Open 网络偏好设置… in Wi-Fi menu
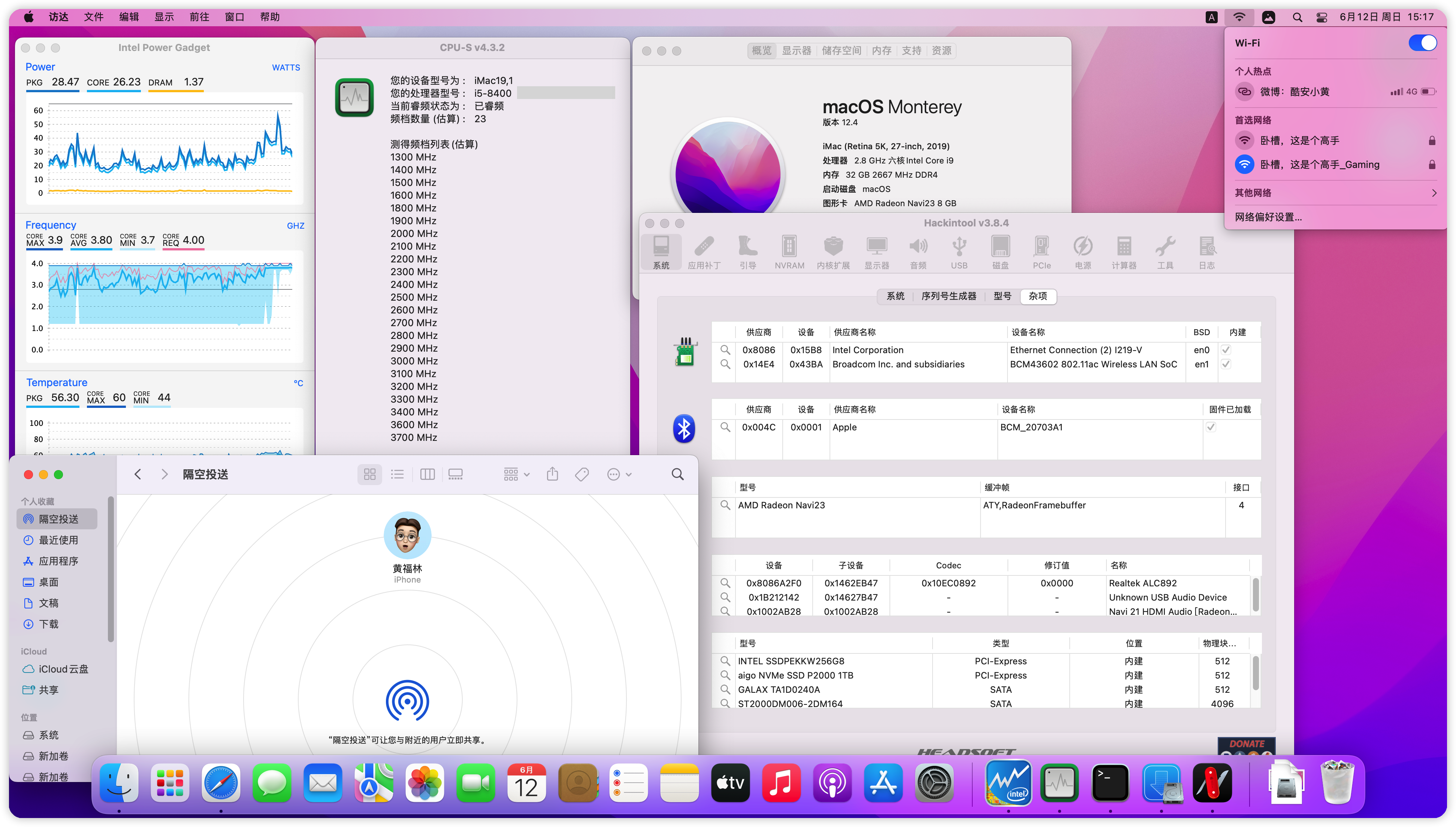Image resolution: width=1456 pixels, height=827 pixels. (x=1268, y=217)
